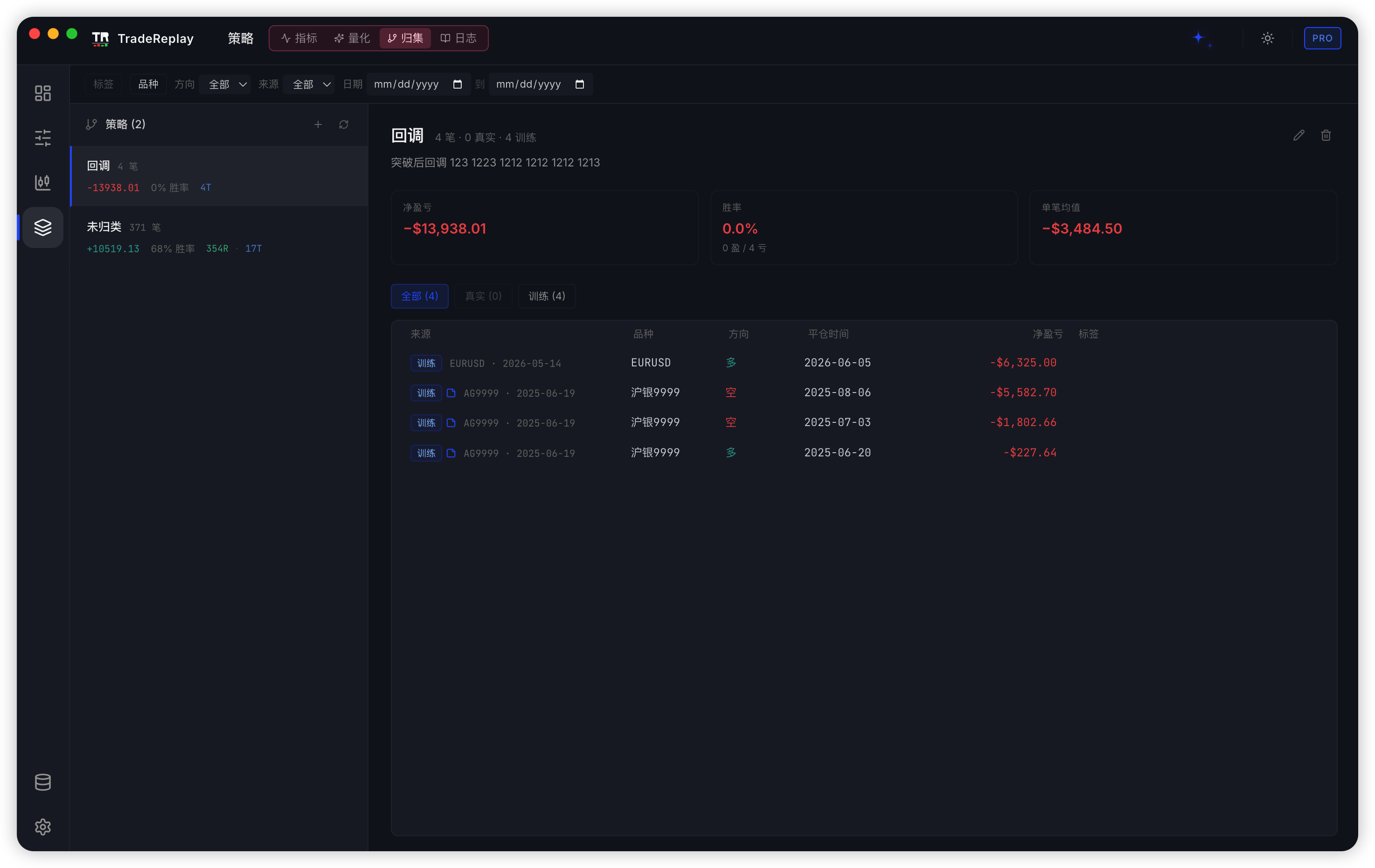Screen dimensions: 1375x868
Task: Click the 品种 column header
Action: coord(643,334)
